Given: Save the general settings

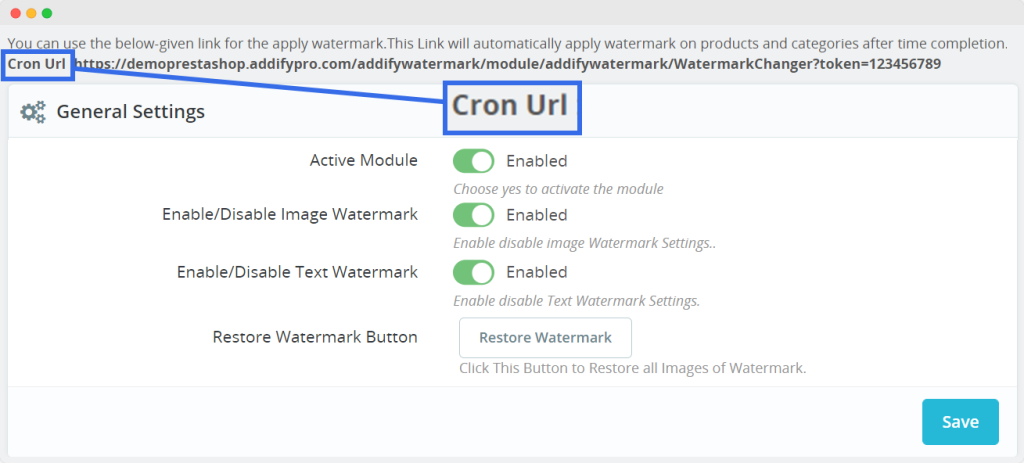Looking at the screenshot, I should (x=960, y=422).
